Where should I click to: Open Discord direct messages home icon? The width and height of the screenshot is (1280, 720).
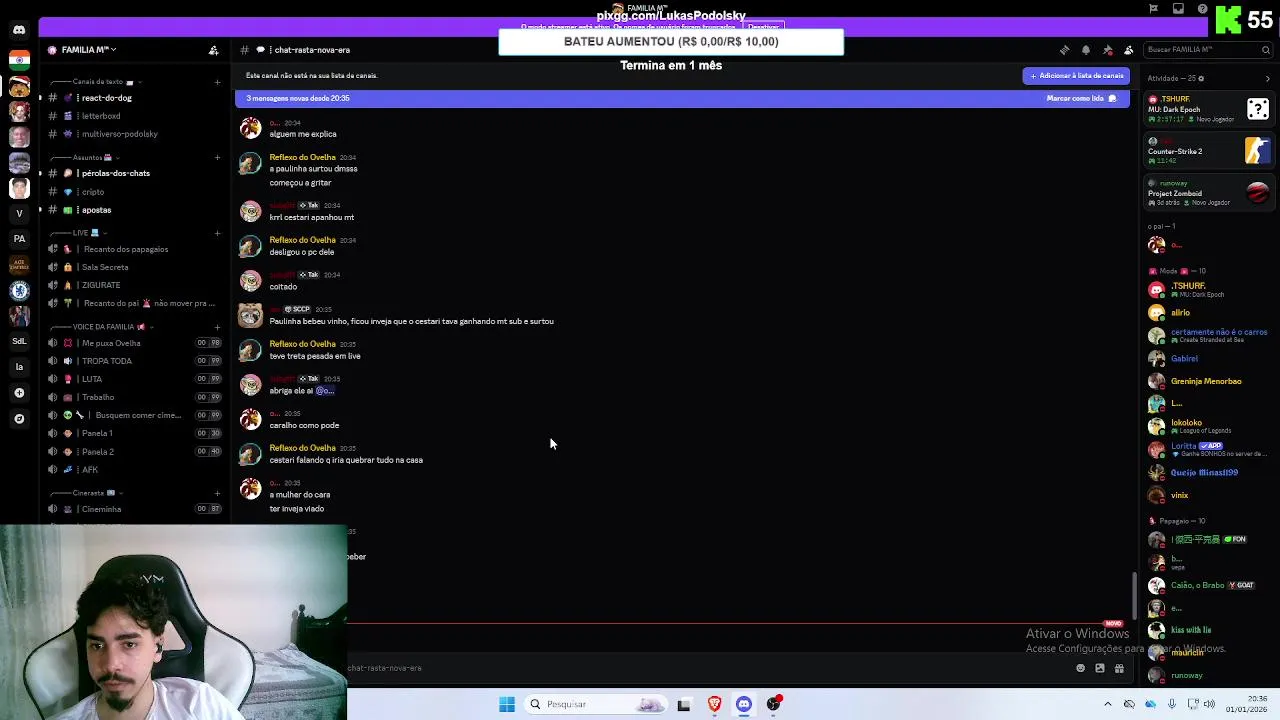click(x=19, y=30)
